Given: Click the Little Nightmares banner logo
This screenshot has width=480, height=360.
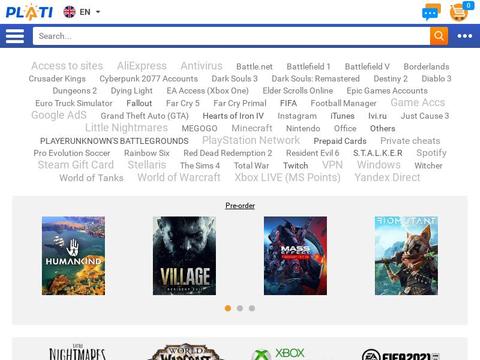Looking at the screenshot, I should [x=77, y=352].
